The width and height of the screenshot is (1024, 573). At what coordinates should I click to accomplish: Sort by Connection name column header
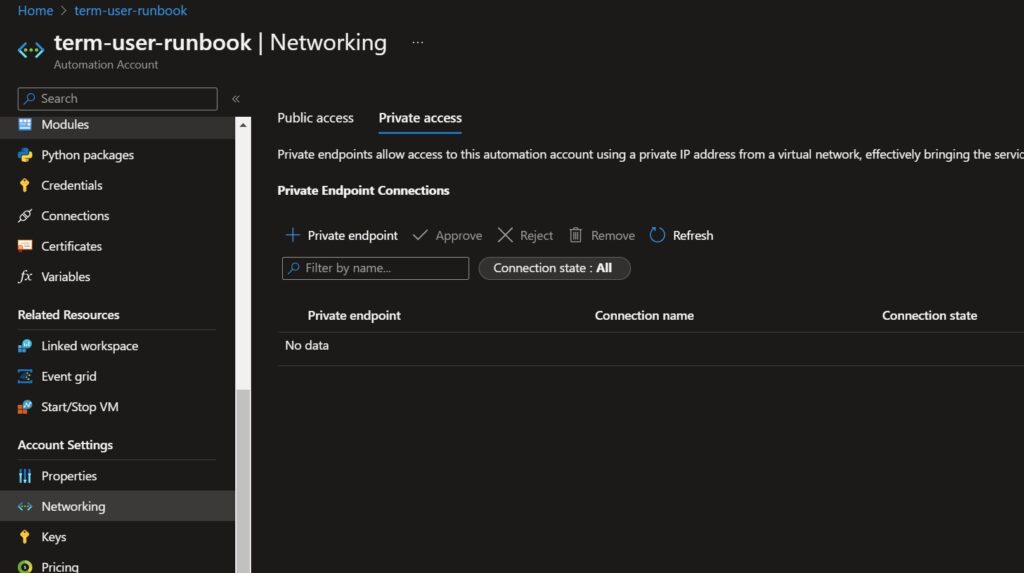pos(644,316)
